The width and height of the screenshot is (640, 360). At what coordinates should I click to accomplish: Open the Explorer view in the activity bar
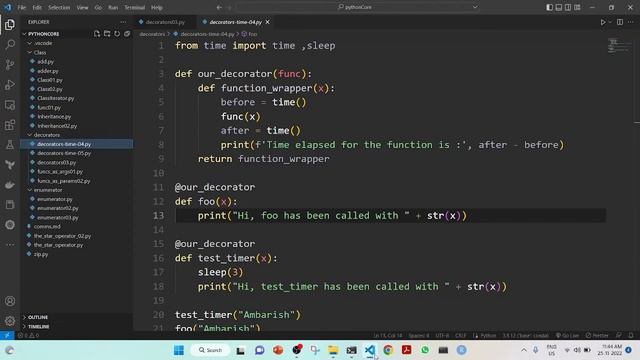pos(10,24)
